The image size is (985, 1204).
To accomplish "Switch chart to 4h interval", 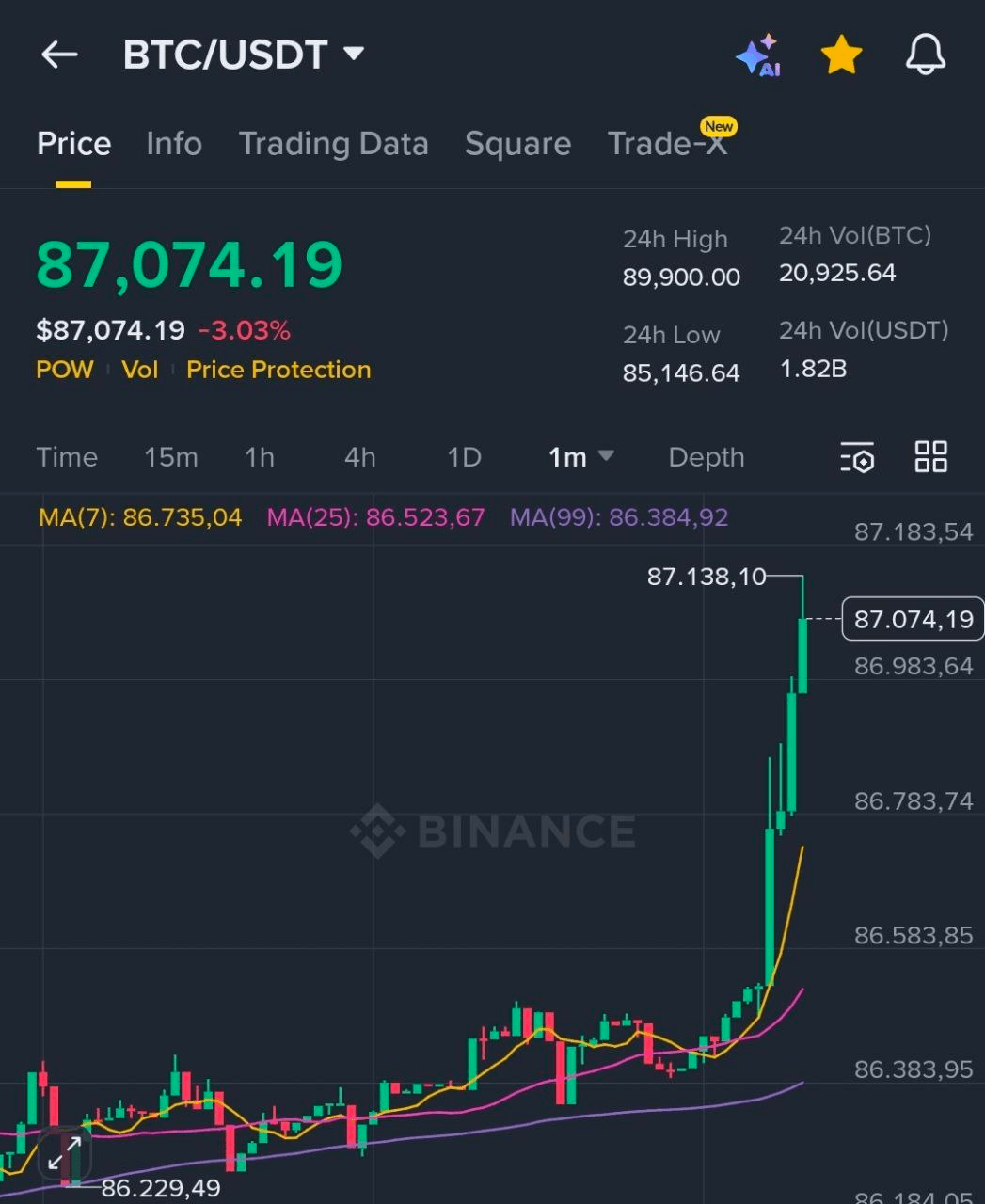I will pyautogui.click(x=359, y=457).
